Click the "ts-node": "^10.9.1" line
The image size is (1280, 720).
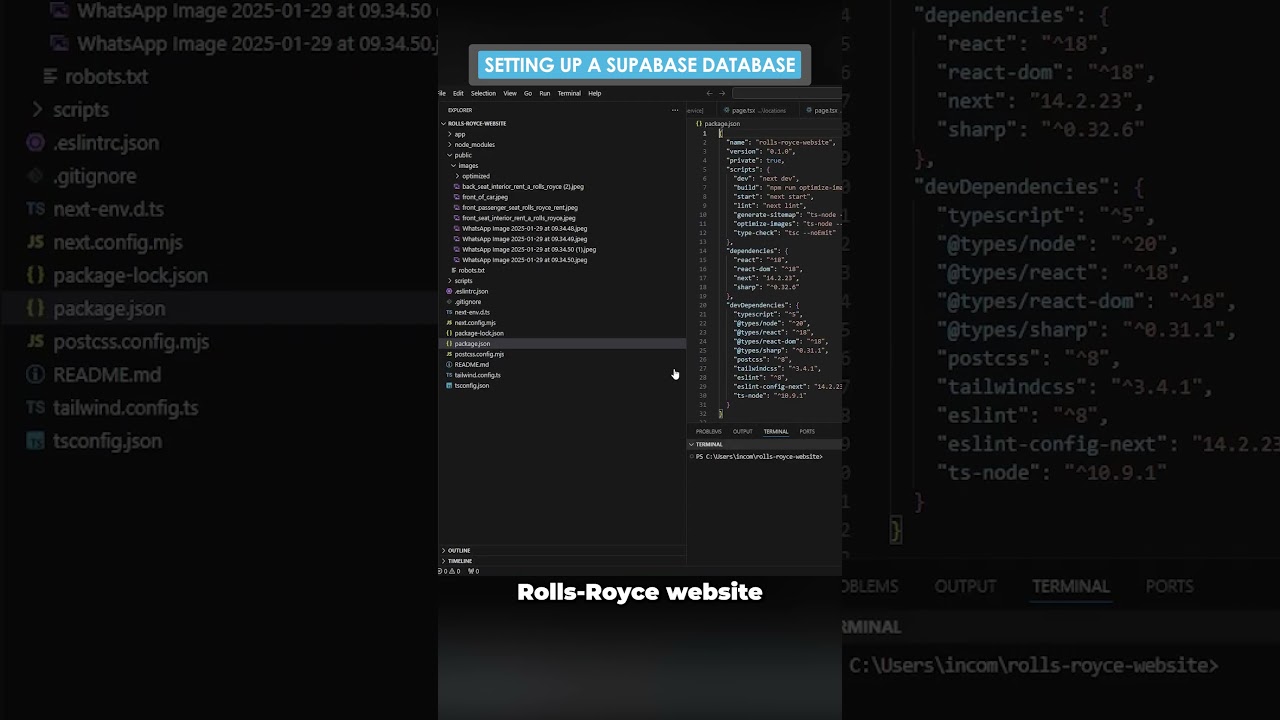(770, 395)
